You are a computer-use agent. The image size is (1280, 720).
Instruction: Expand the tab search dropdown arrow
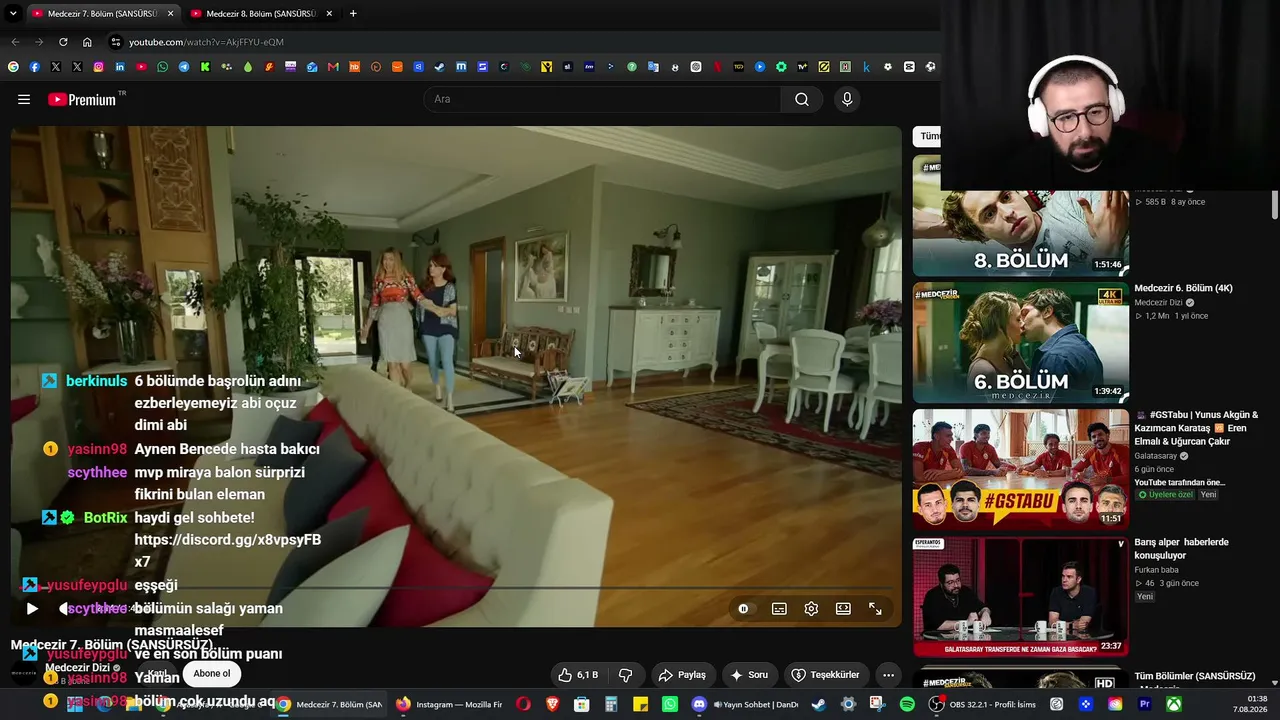click(x=13, y=13)
